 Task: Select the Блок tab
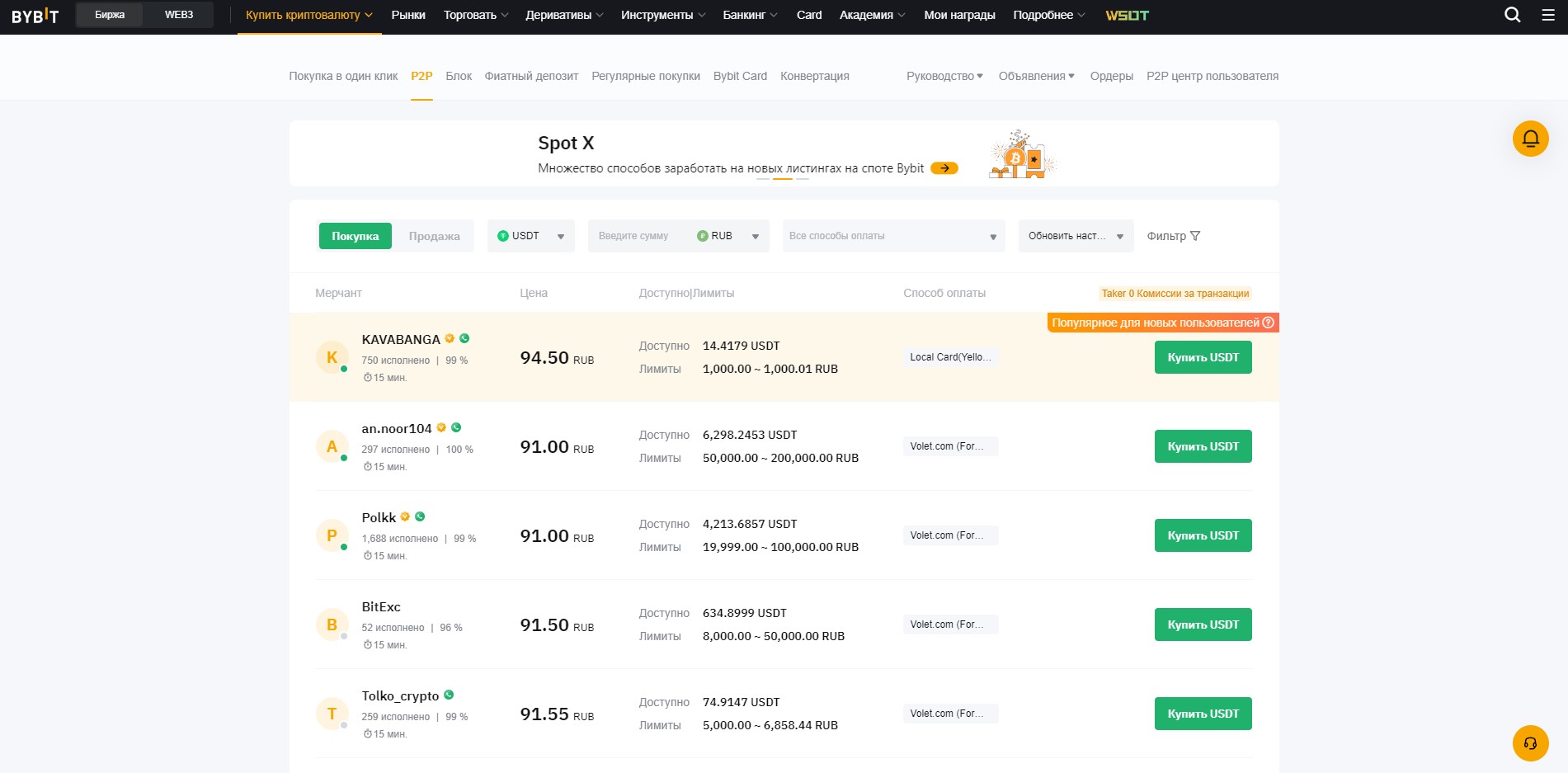click(x=459, y=76)
